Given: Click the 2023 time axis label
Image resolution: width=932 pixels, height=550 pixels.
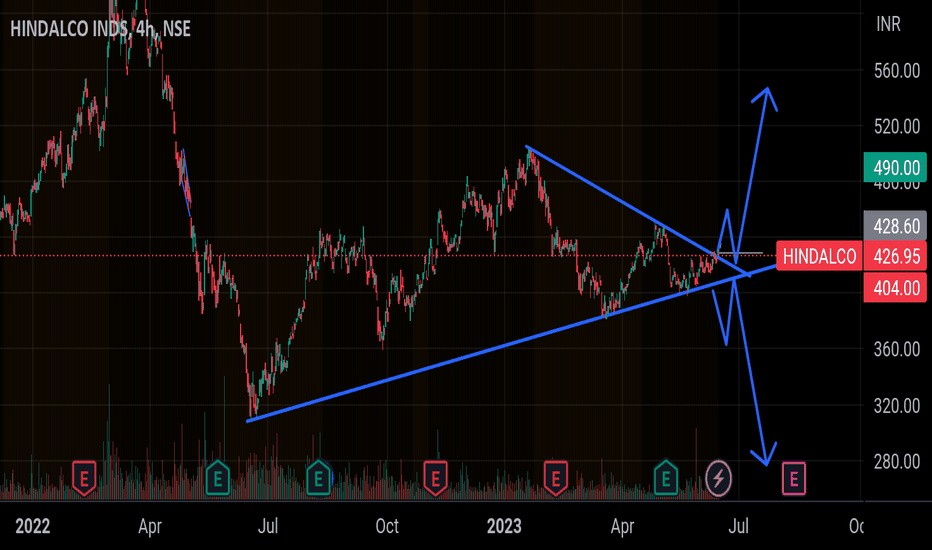Looking at the screenshot, I should 504,526.
